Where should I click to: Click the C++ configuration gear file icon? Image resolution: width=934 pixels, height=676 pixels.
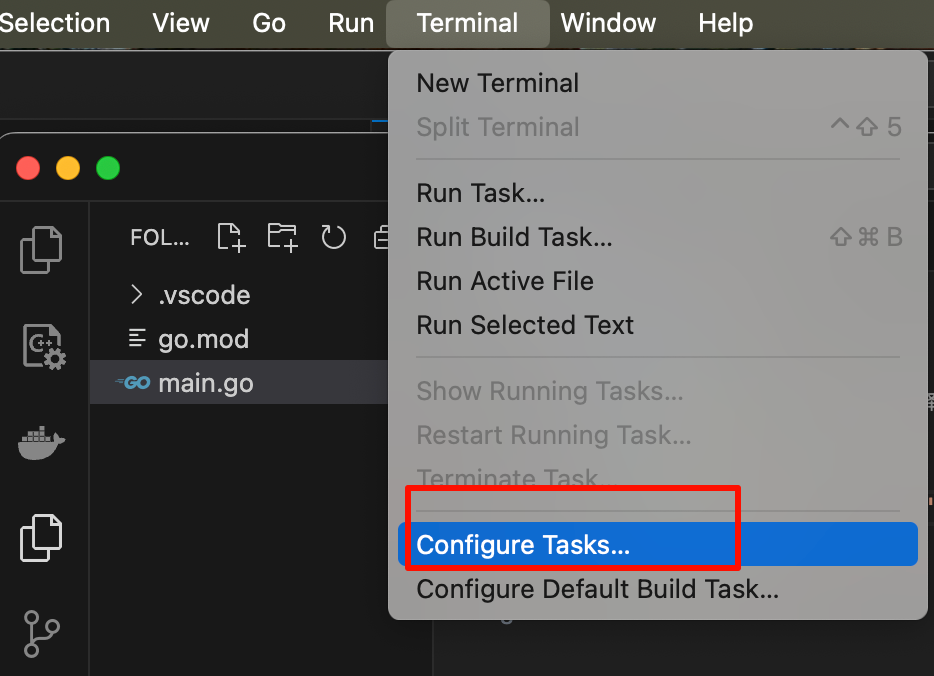pyautogui.click(x=42, y=347)
